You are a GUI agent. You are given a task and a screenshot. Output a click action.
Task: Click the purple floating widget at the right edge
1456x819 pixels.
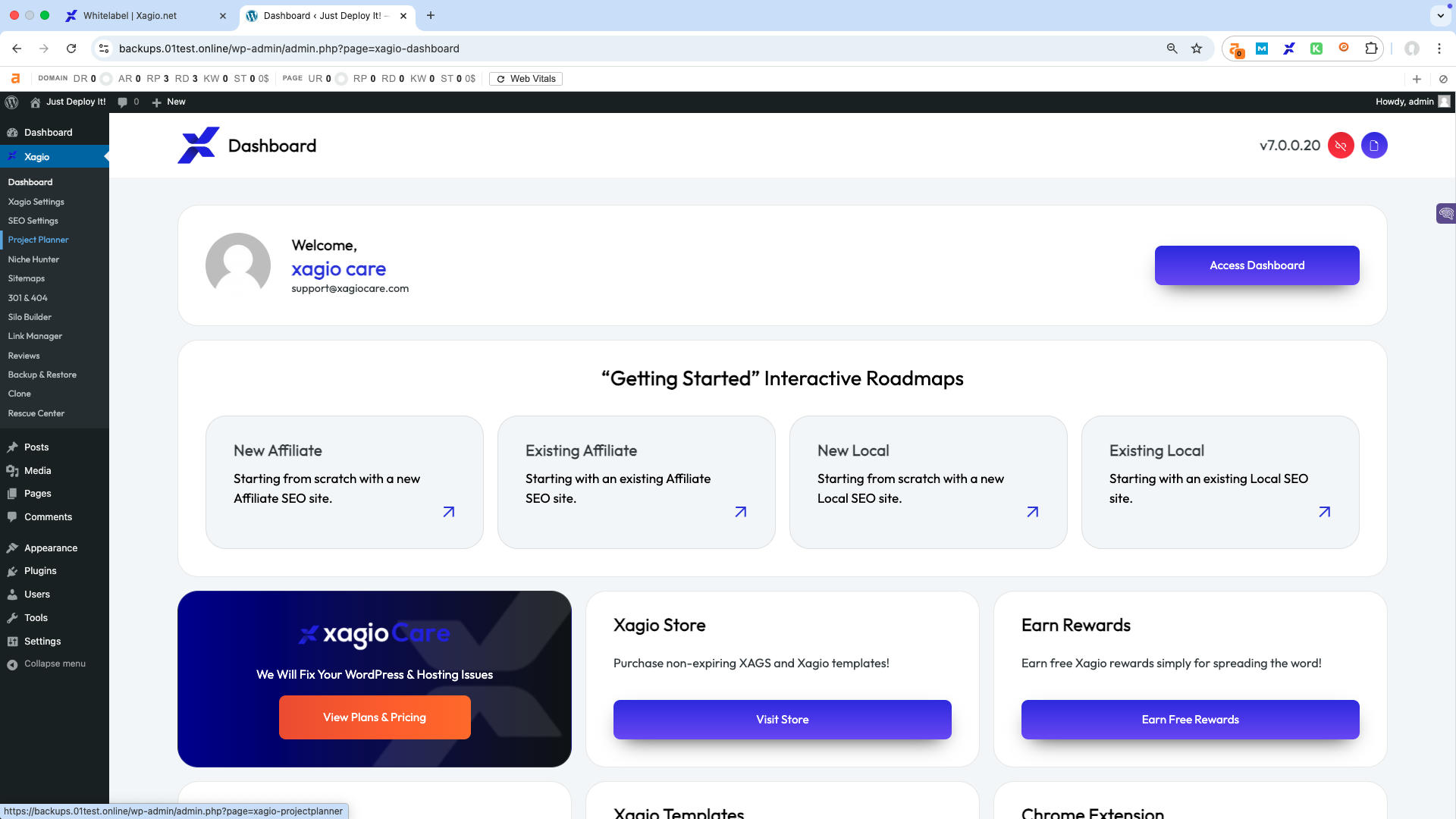pyautogui.click(x=1446, y=214)
